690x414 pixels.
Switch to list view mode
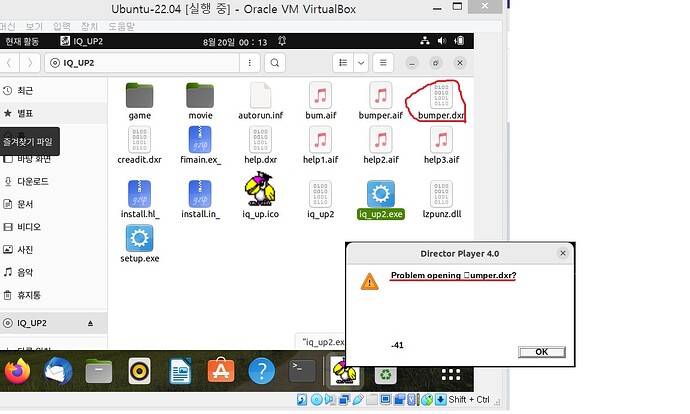pyautogui.click(x=343, y=63)
